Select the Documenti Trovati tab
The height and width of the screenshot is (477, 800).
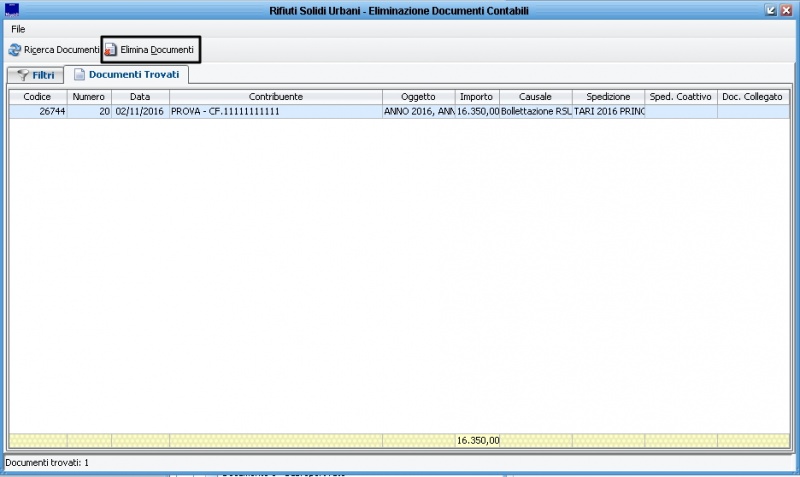coord(125,75)
